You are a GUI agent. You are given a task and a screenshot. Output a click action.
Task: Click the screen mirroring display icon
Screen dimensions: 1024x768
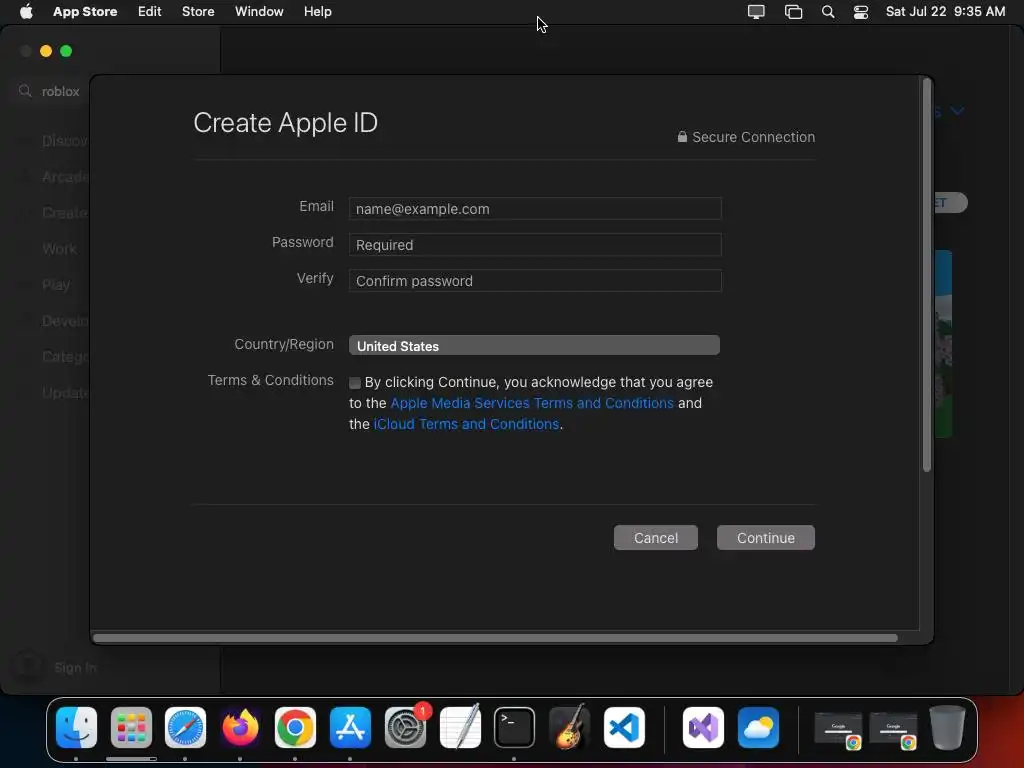pyautogui.click(x=756, y=12)
